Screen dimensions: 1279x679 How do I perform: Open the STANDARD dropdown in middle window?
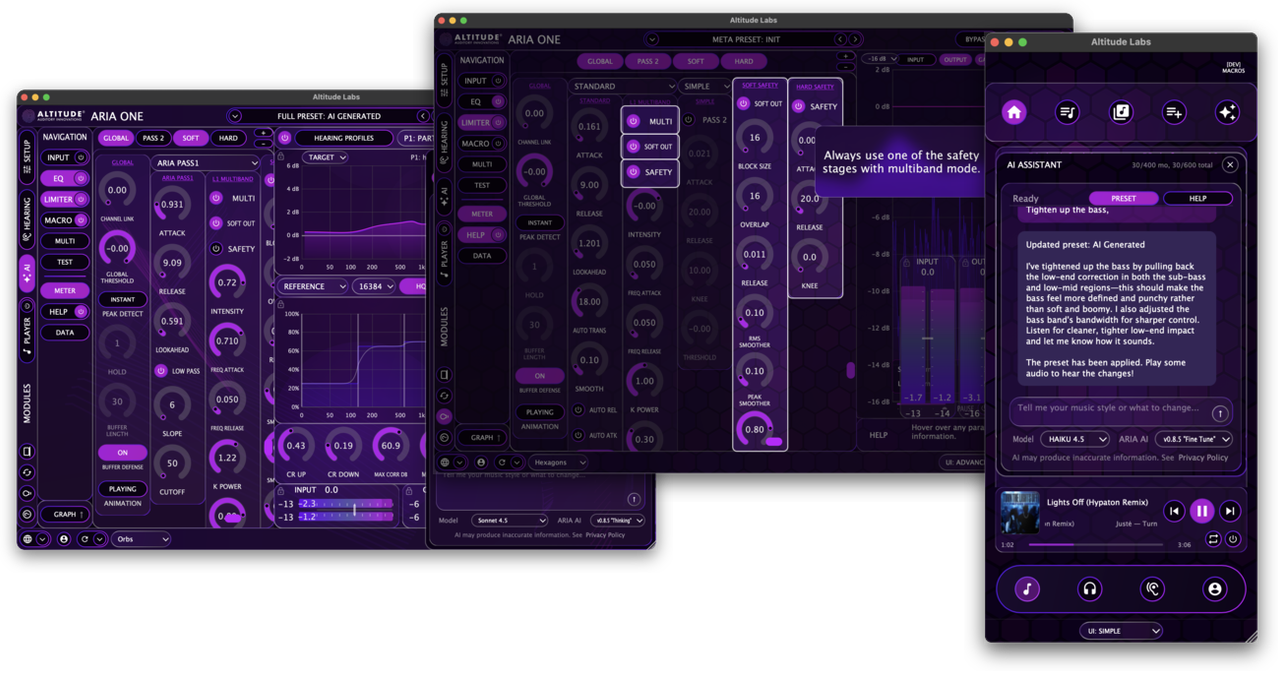coord(623,86)
